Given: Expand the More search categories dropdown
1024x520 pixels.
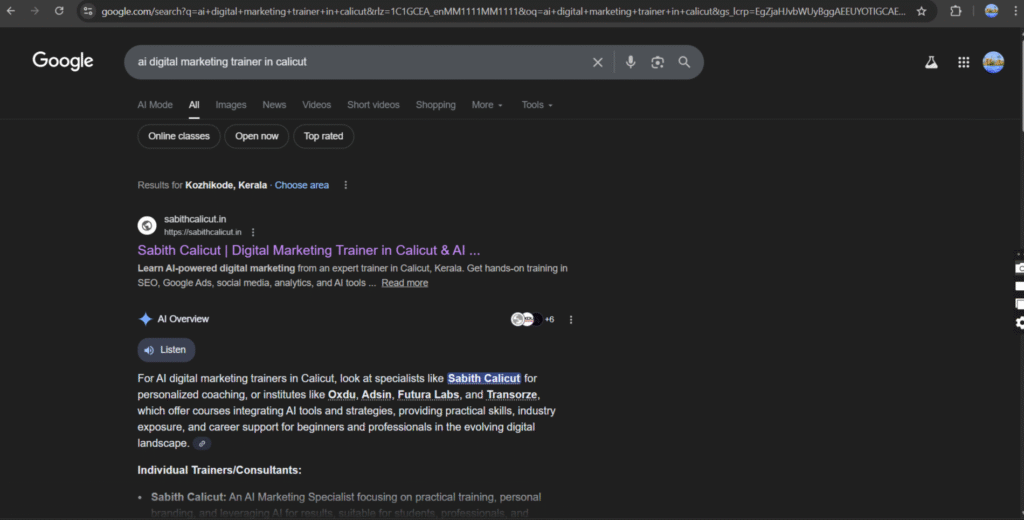Looking at the screenshot, I should click(x=487, y=105).
